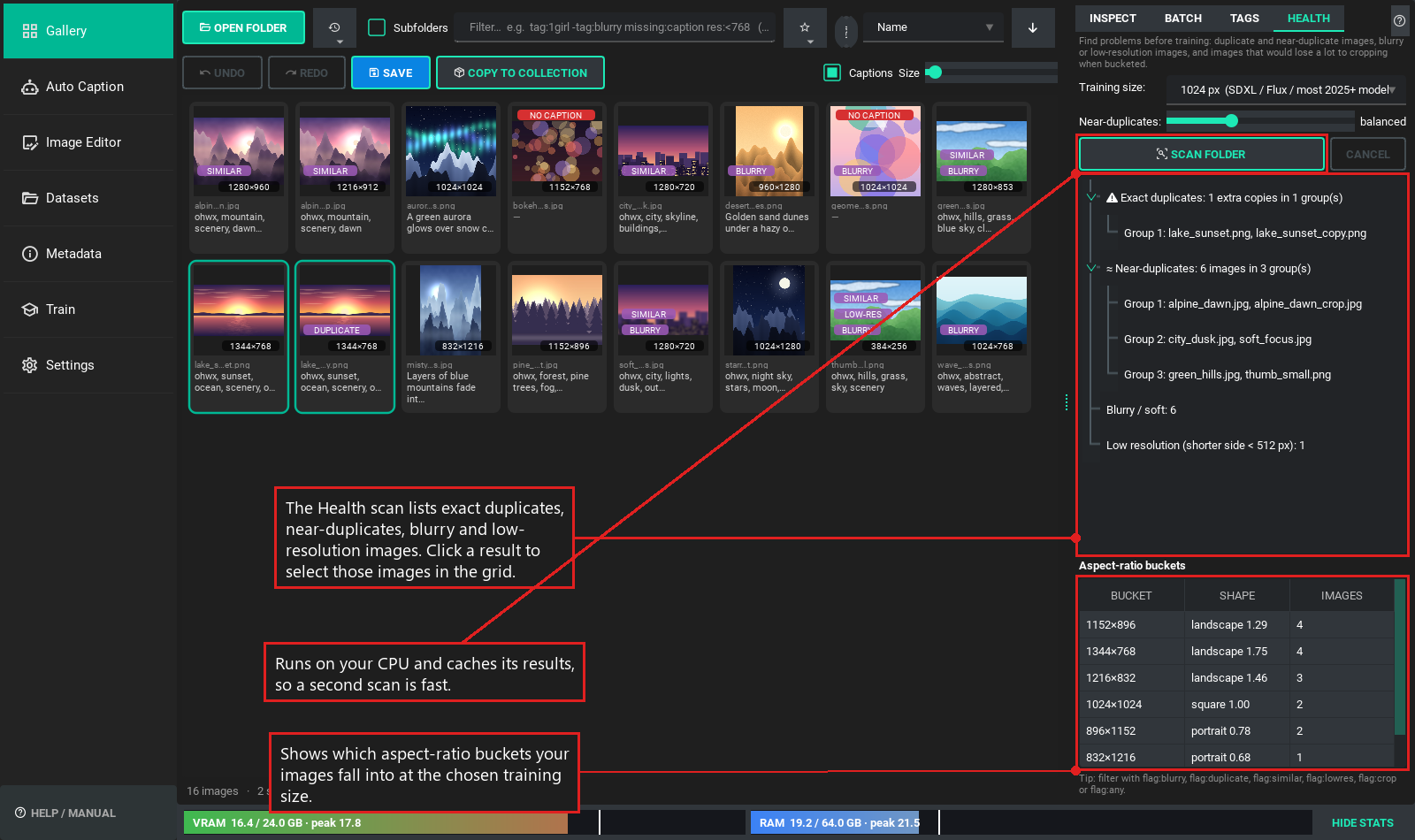Reverse sort direction with arrow button
The image size is (1415, 840).
1033,27
